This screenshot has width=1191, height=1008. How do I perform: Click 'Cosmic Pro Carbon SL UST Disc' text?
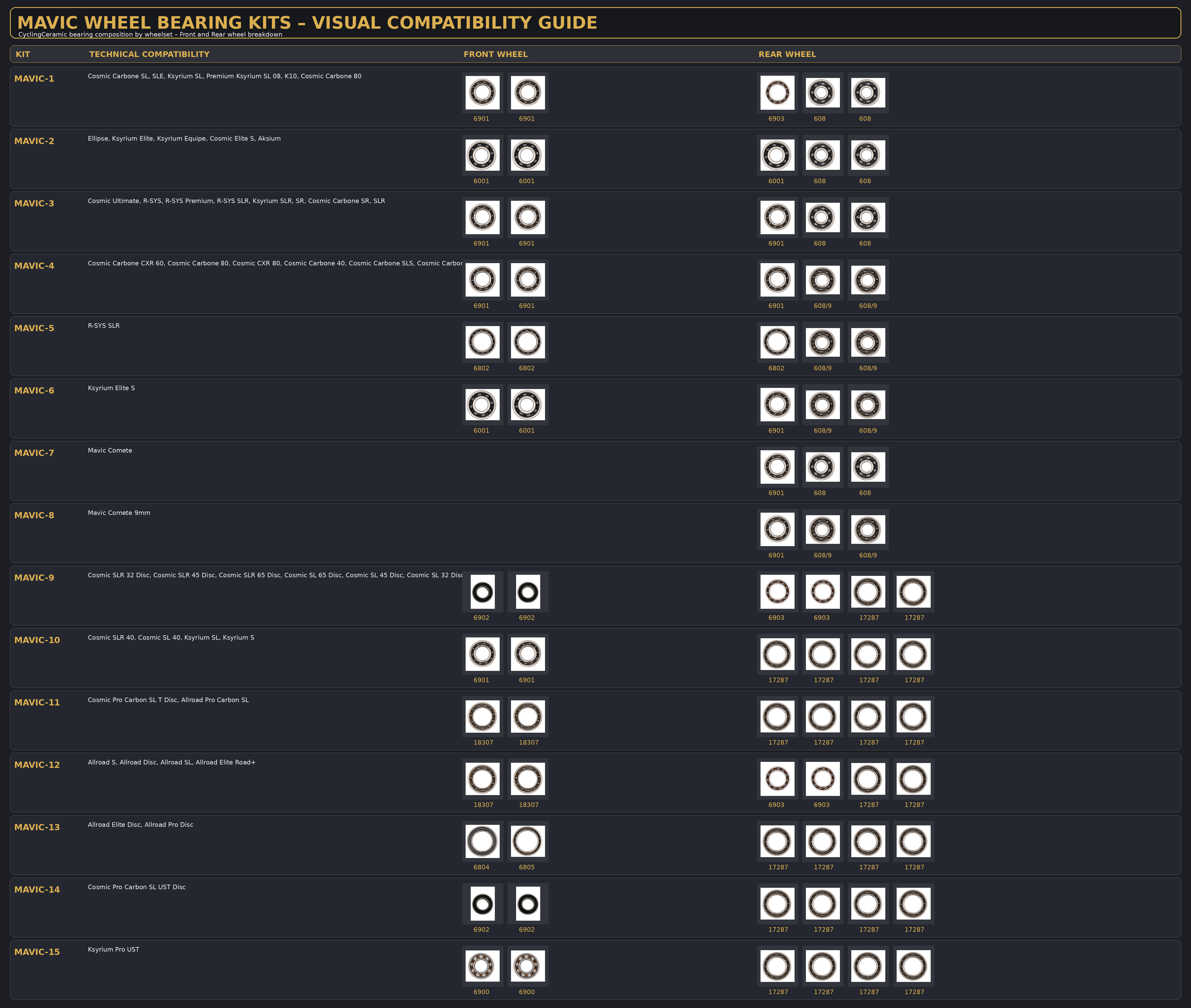(137, 887)
